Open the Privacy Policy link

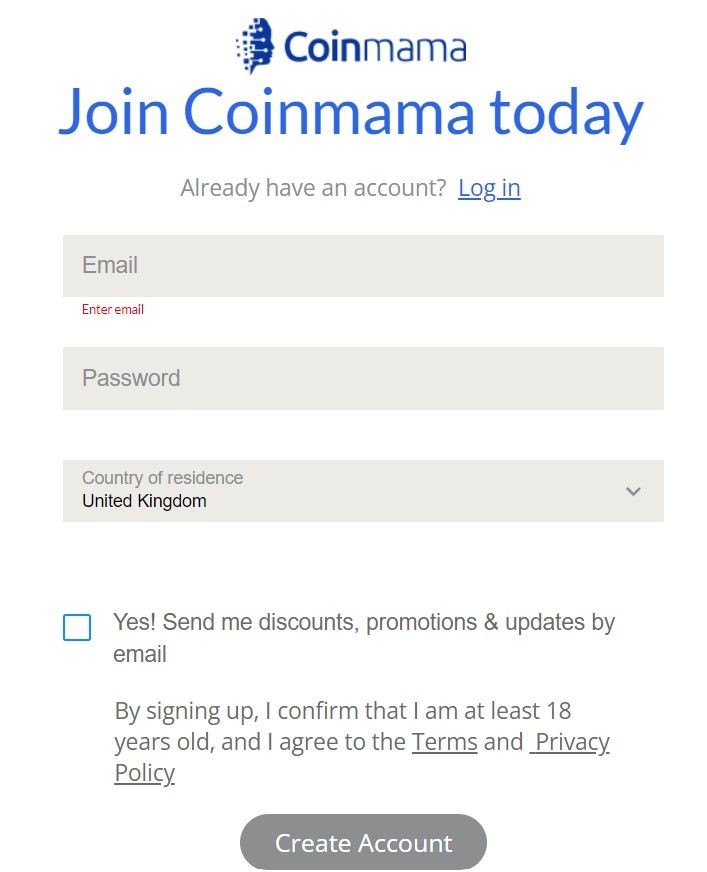[570, 742]
